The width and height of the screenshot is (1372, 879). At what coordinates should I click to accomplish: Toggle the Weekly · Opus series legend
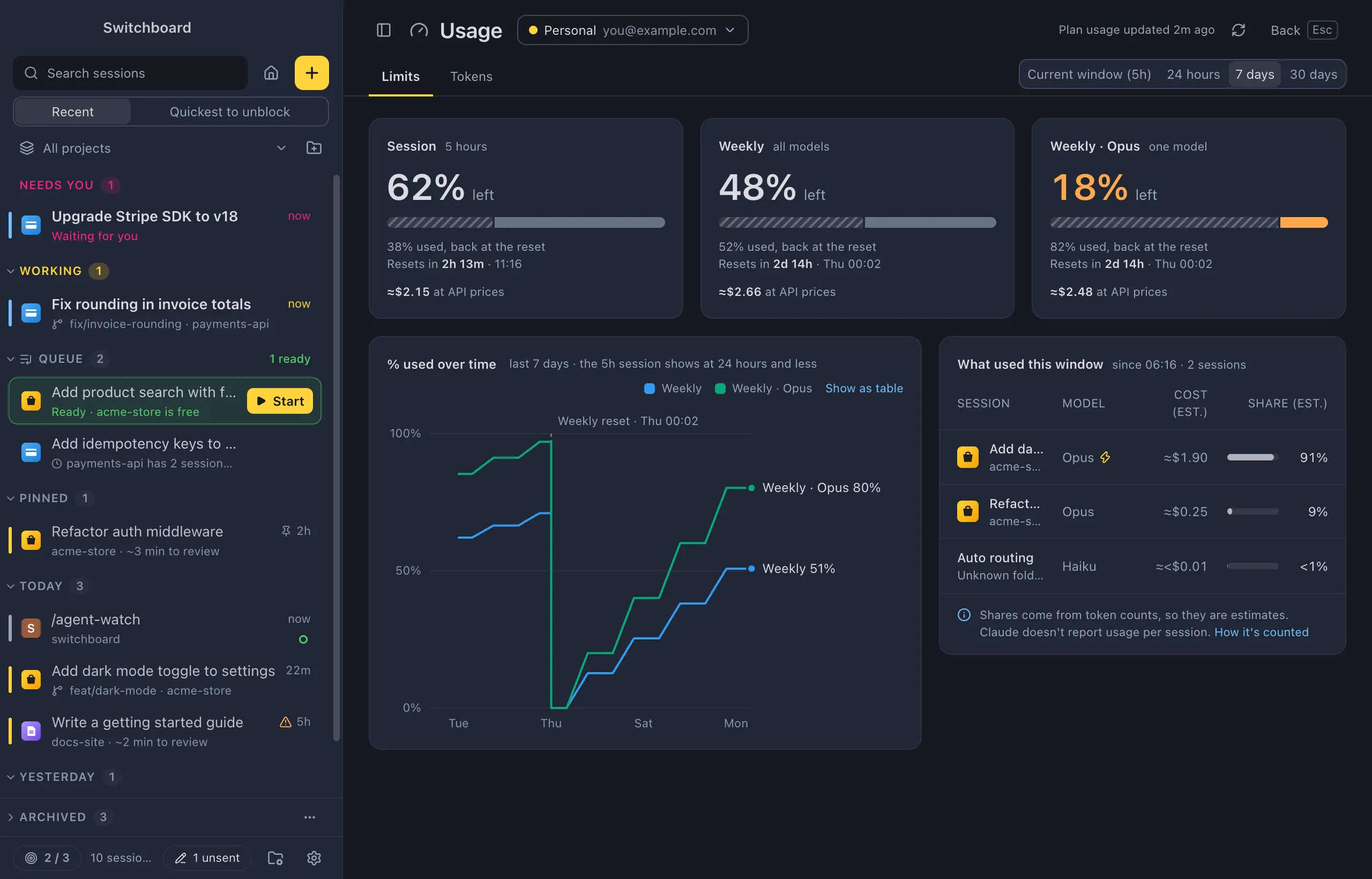[763, 389]
